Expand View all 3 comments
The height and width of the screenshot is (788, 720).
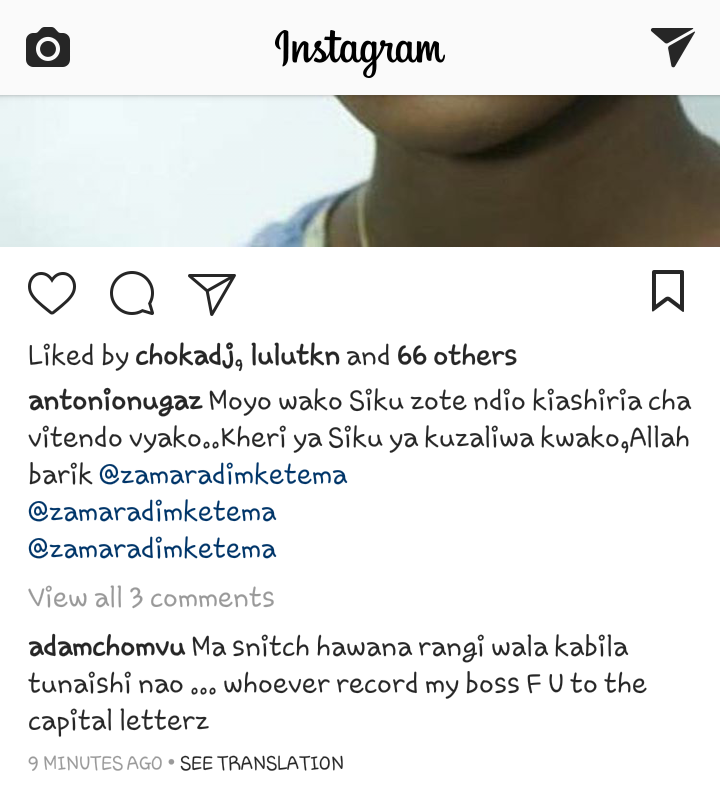click(151, 598)
